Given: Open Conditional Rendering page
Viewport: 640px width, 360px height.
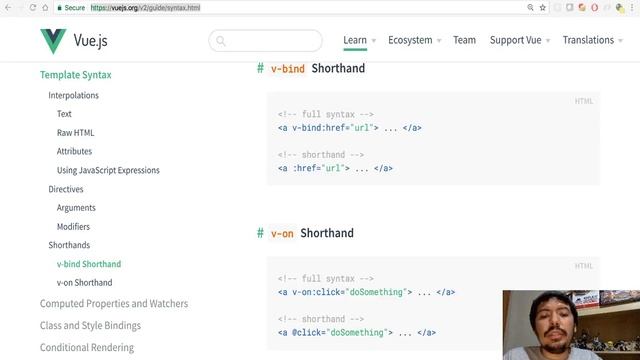Looking at the screenshot, I should (x=87, y=348).
